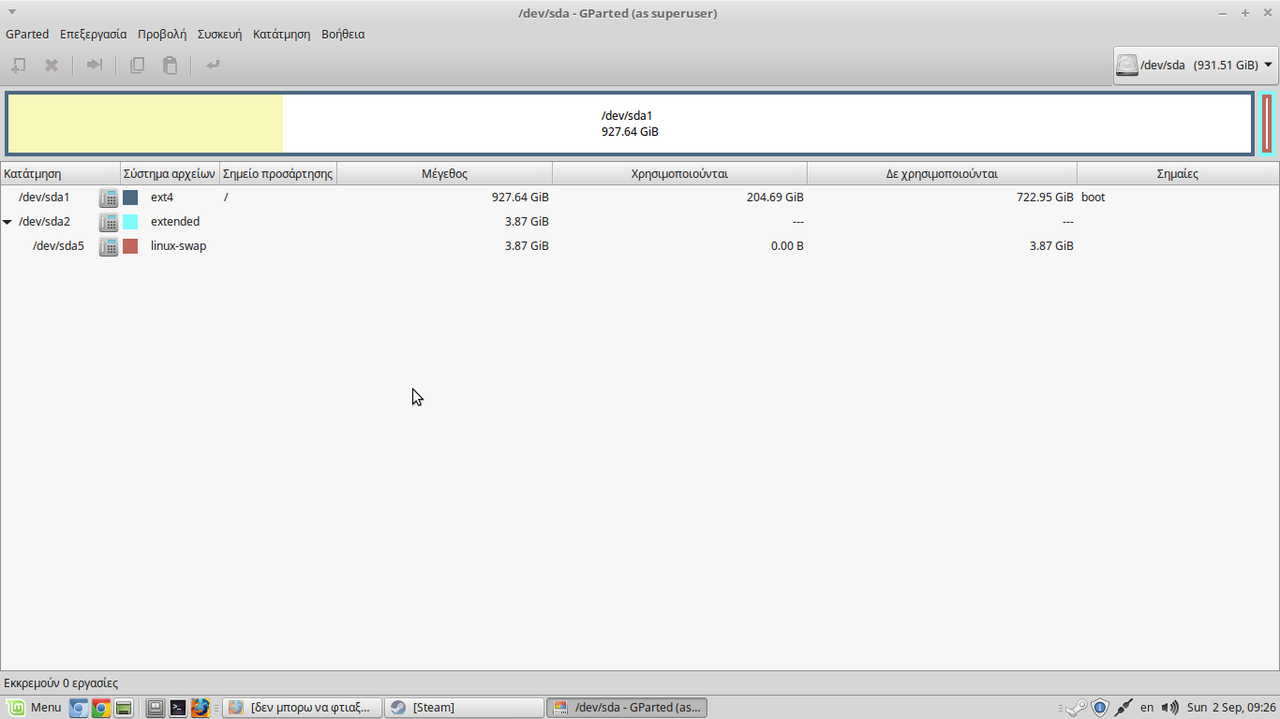Click the '204.69 GiB' used value
The height and width of the screenshot is (719, 1280).
coord(775,197)
